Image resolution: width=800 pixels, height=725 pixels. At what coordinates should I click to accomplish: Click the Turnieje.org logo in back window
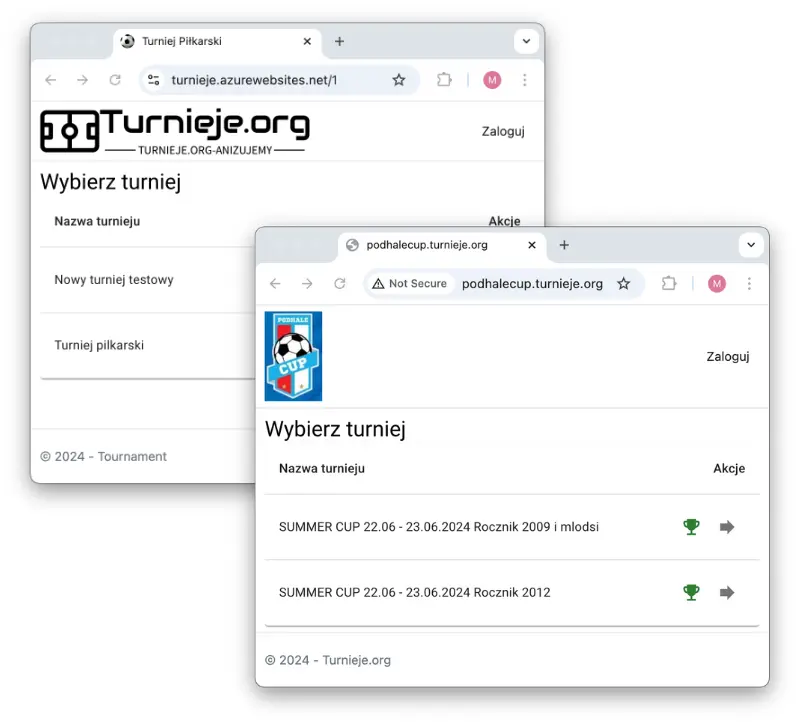[x=175, y=131]
